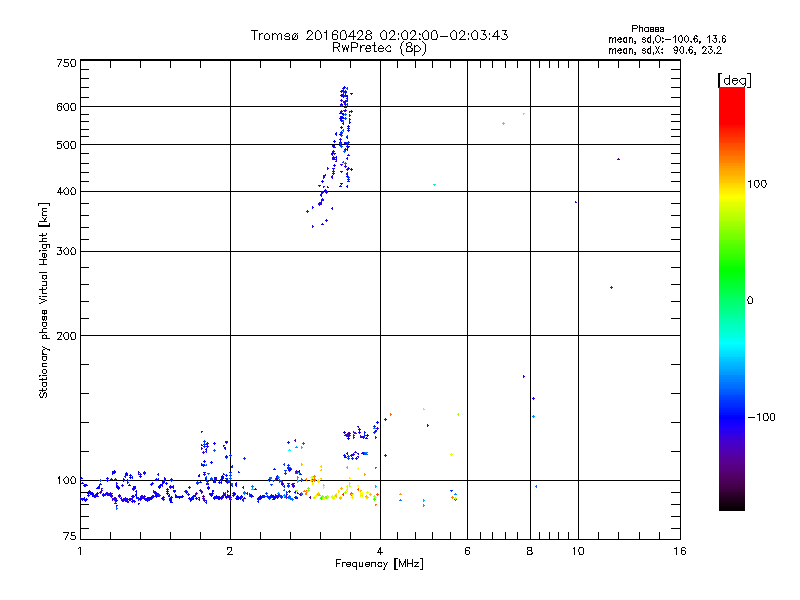The image size is (800, 600).
Task: Click the y-axis tick label '200'
Action: click(66, 336)
